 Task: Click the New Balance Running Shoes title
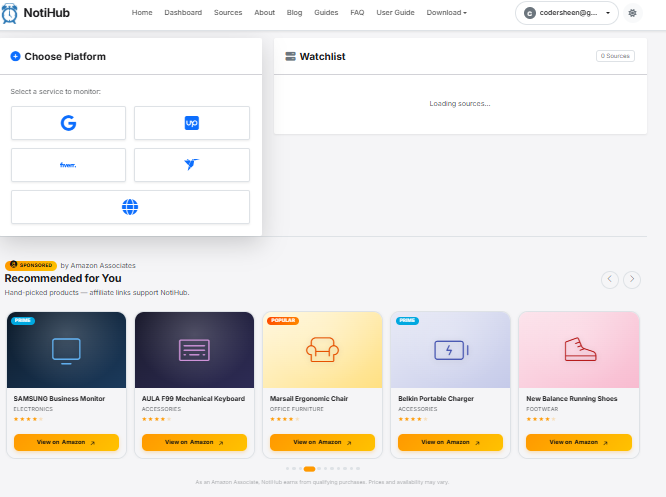[572, 398]
